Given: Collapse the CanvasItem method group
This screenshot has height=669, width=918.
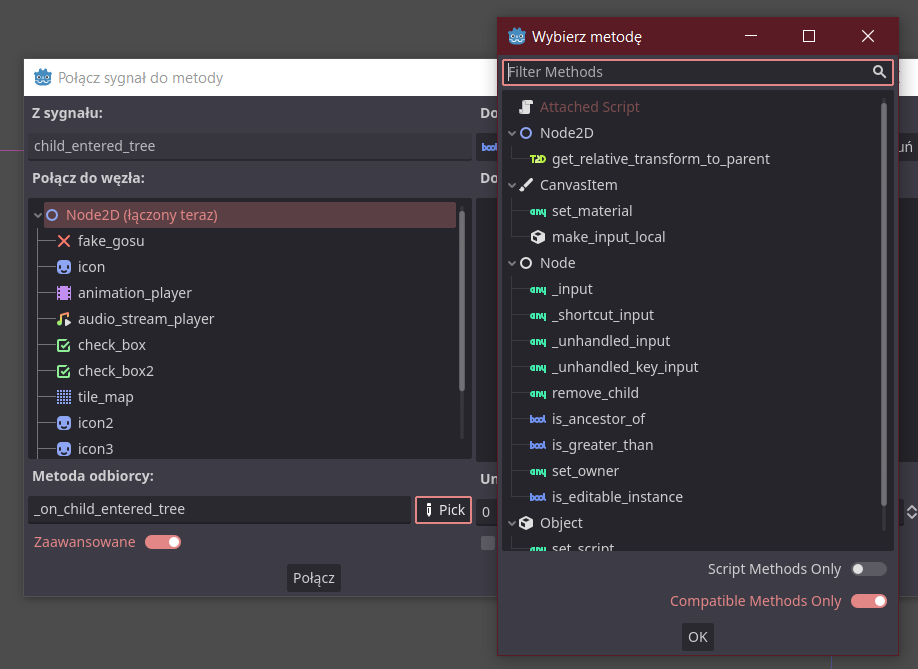Looking at the screenshot, I should (x=512, y=186).
